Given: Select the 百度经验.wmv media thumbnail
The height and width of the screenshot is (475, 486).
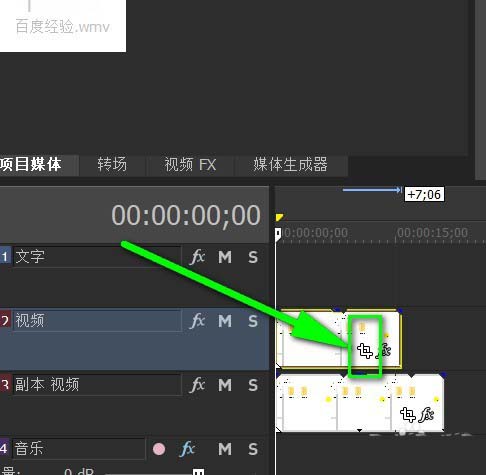Looking at the screenshot, I should coord(63,25).
